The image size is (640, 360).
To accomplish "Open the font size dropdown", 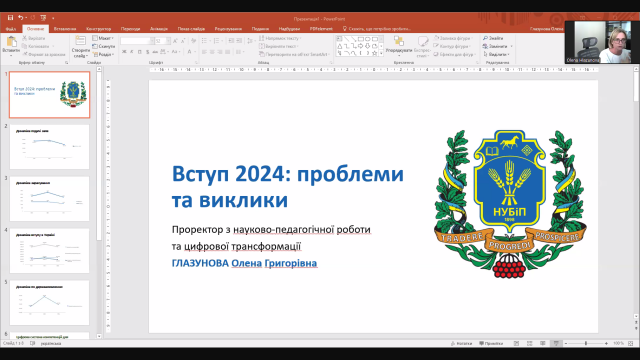I will [168, 41].
